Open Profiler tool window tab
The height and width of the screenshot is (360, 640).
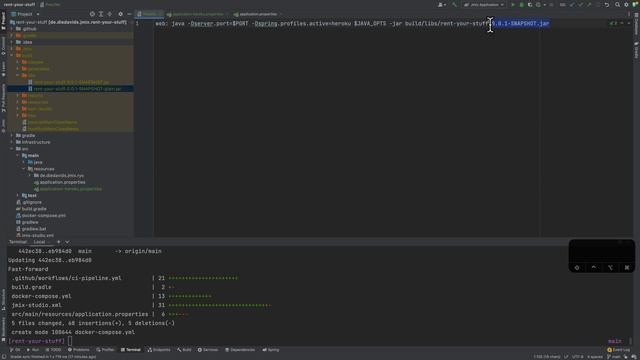105,350
